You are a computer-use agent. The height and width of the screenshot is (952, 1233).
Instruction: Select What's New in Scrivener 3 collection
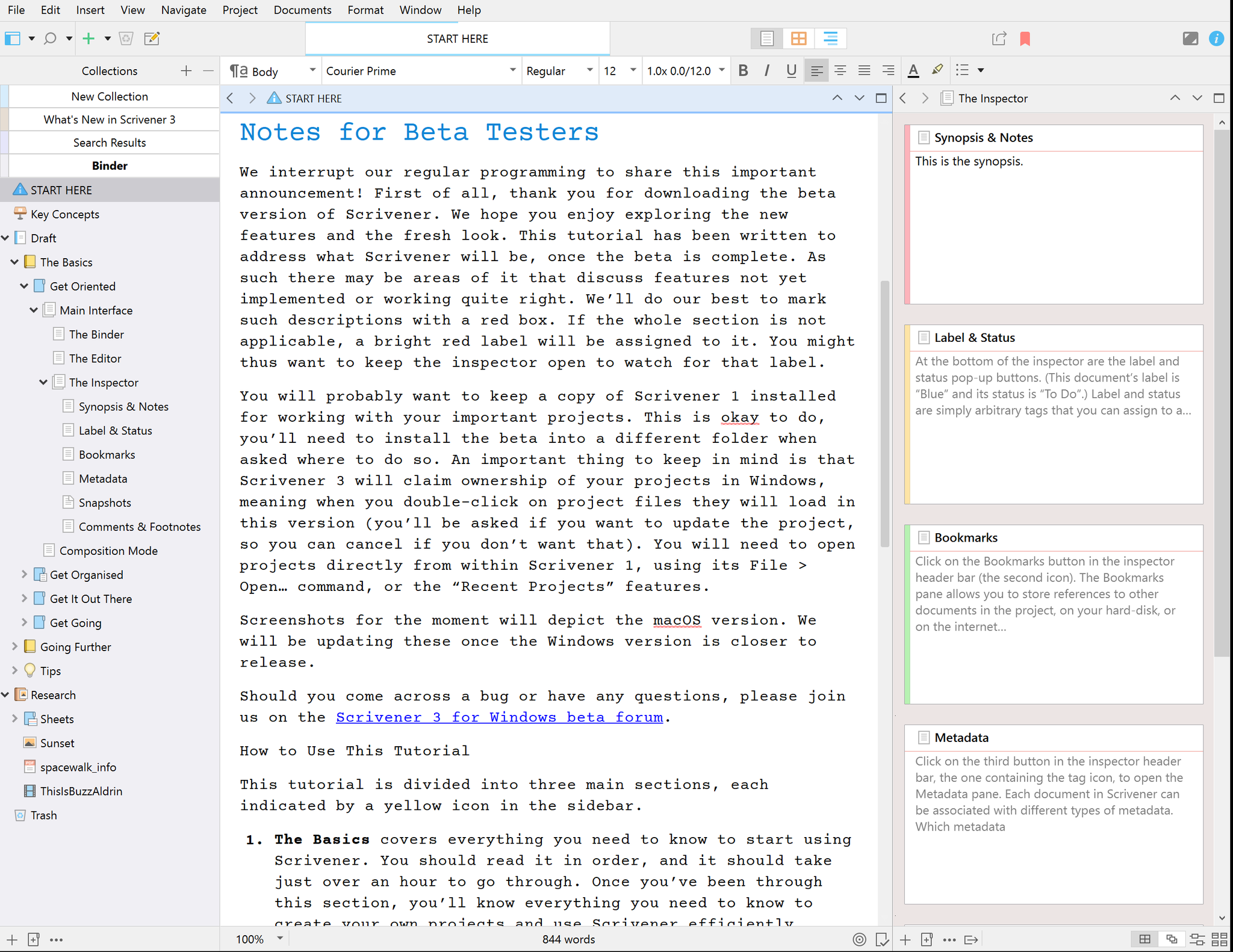pyautogui.click(x=110, y=120)
